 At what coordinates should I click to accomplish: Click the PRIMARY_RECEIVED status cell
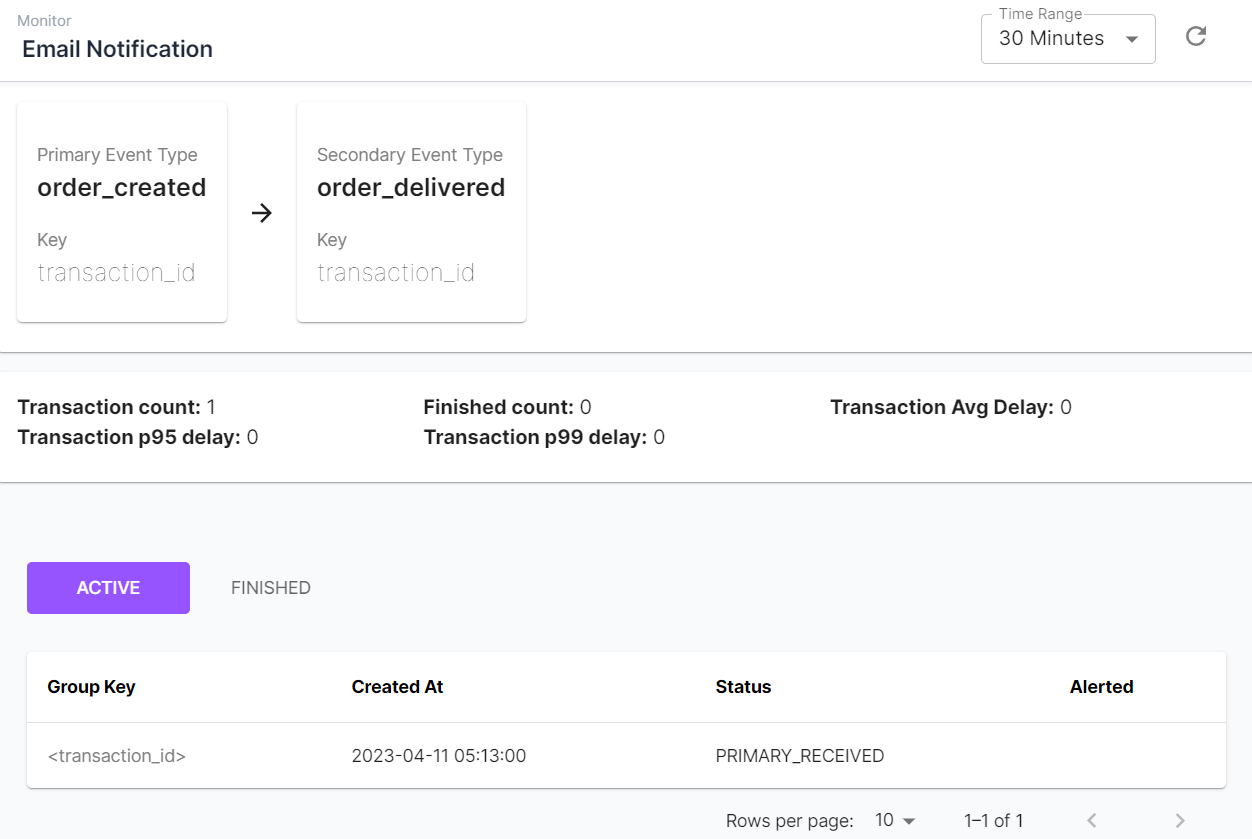799,756
